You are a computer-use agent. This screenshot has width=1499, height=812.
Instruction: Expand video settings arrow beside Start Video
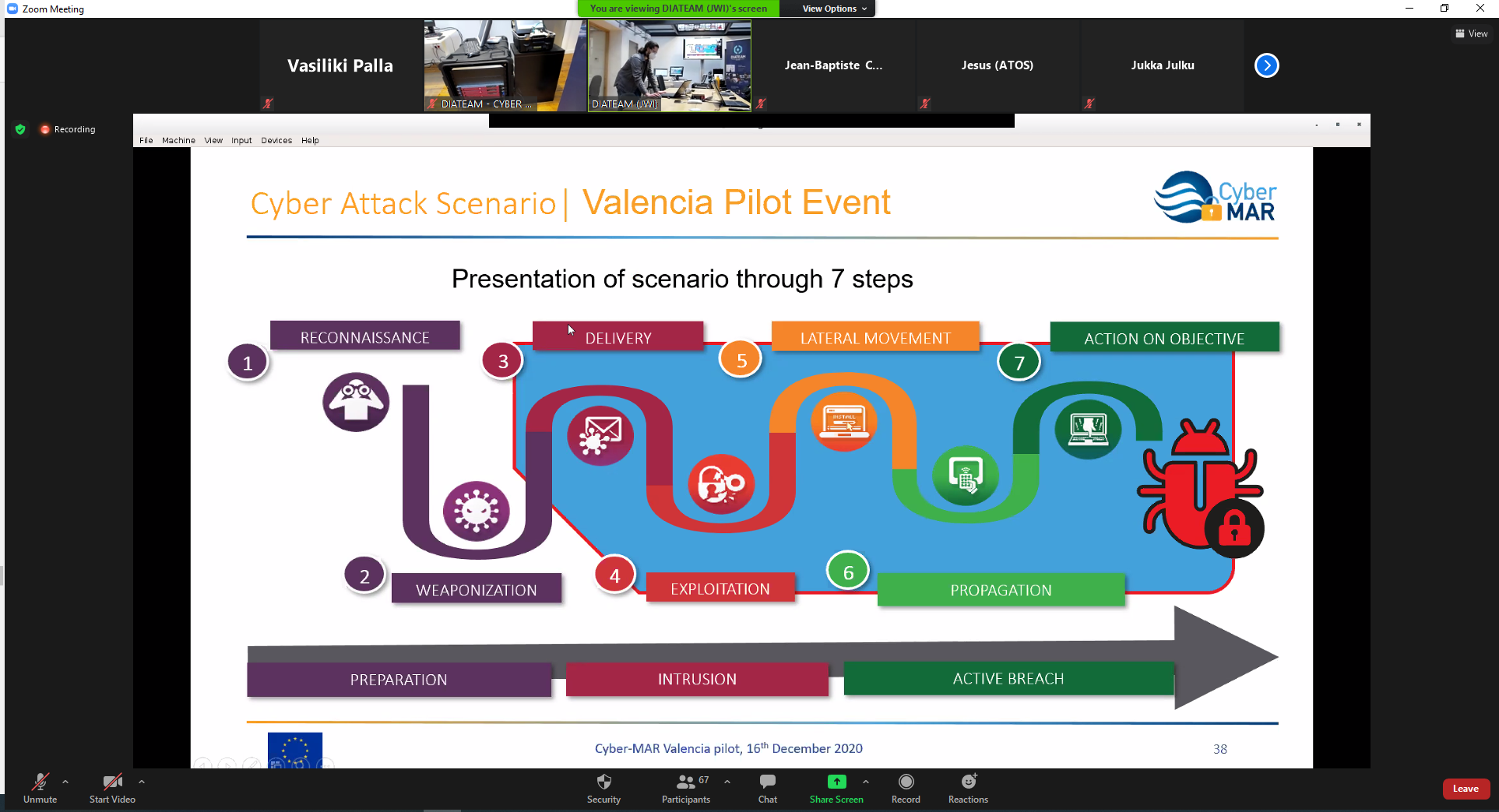[x=141, y=781]
